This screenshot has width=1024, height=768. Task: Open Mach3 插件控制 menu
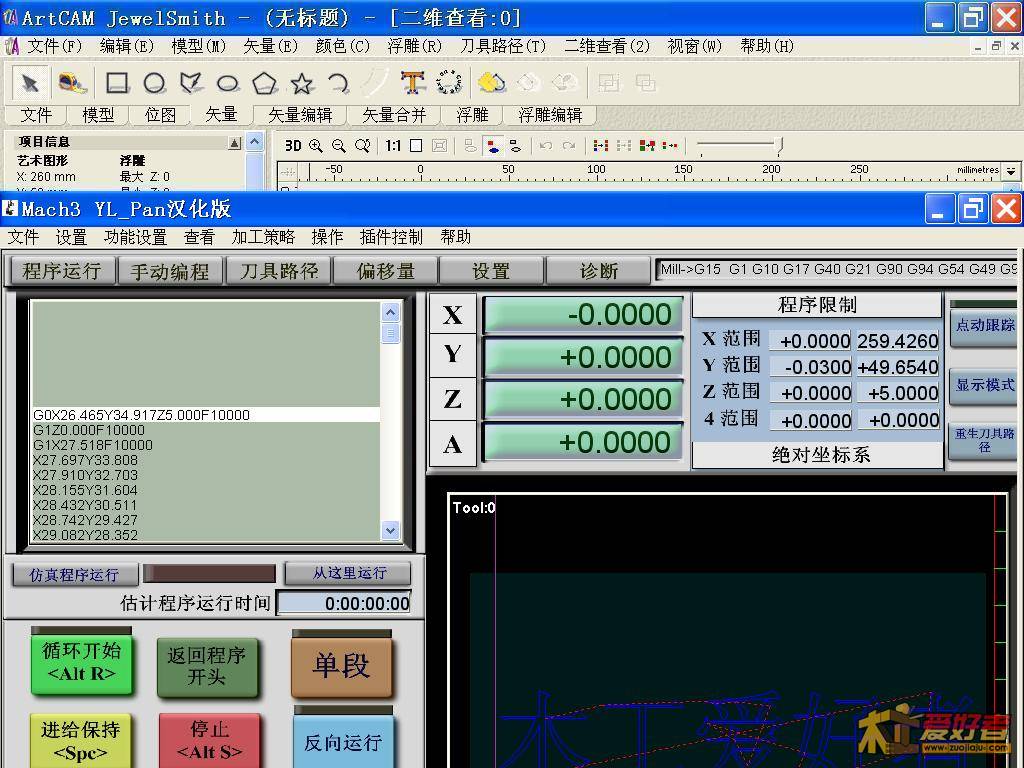pos(391,237)
